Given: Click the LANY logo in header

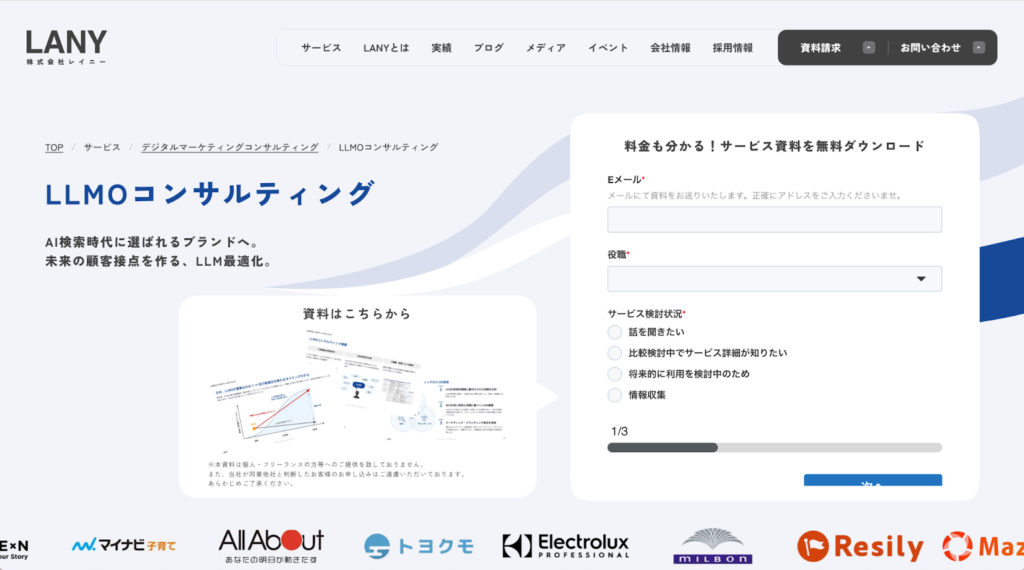Looking at the screenshot, I should [66, 46].
